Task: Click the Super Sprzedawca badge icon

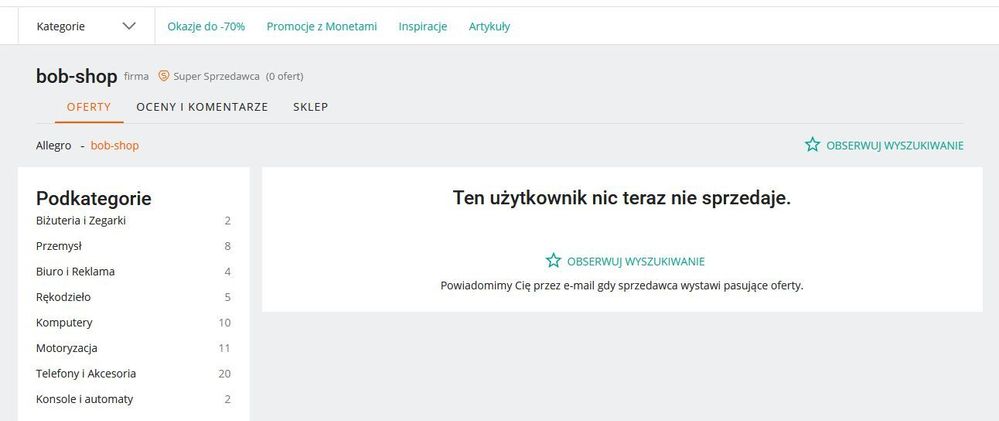Action: point(164,76)
